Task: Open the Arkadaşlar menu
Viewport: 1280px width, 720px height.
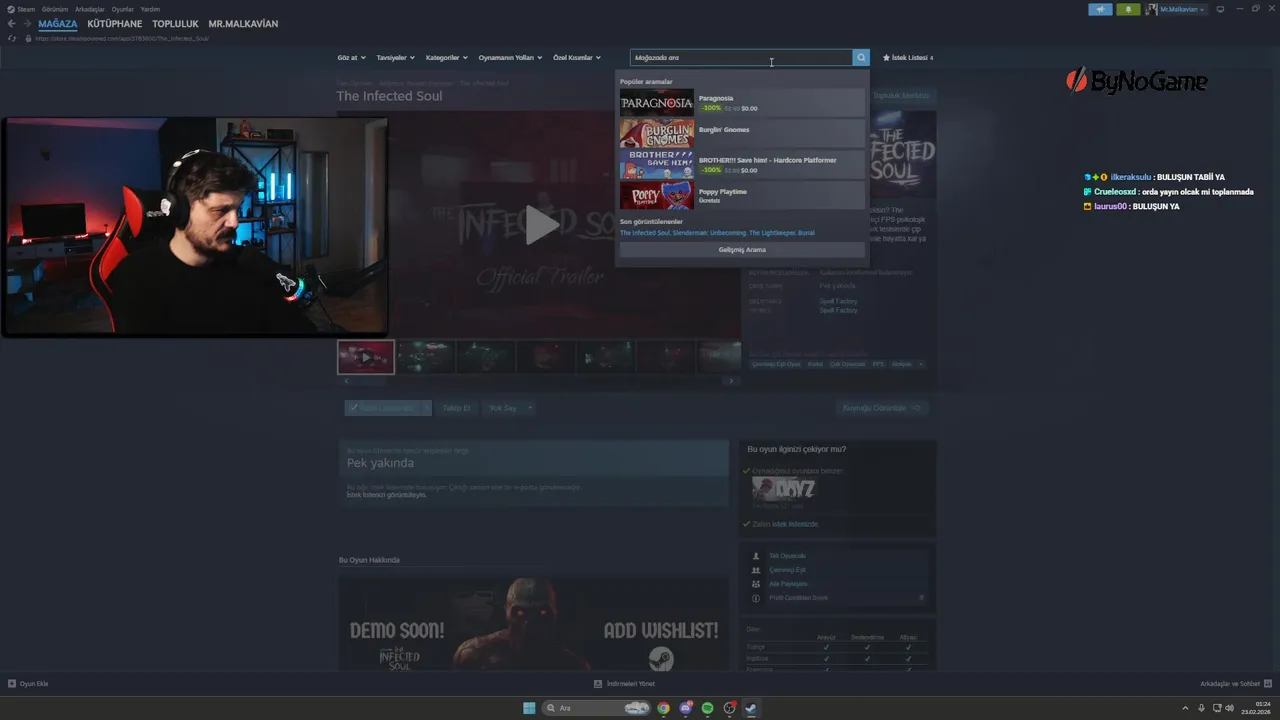Action: (x=90, y=9)
